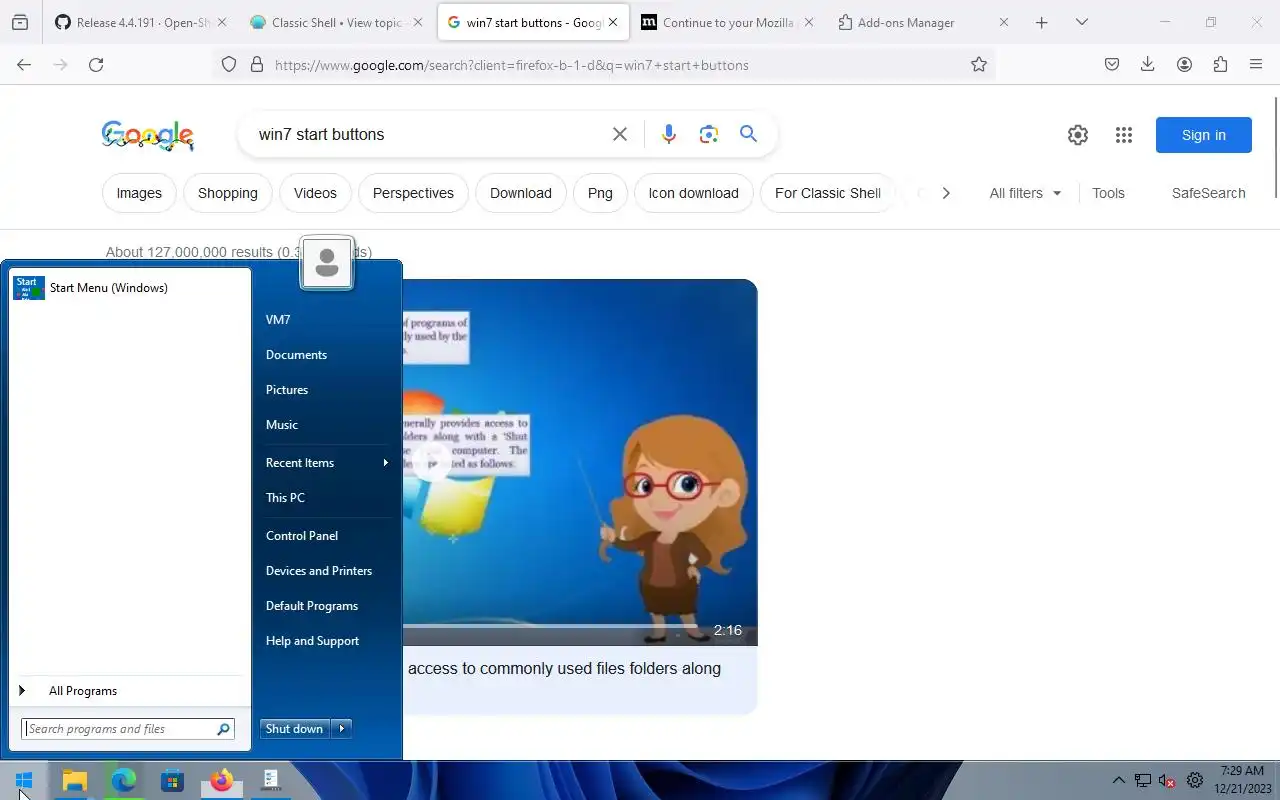Go back to previous page

tap(24, 64)
